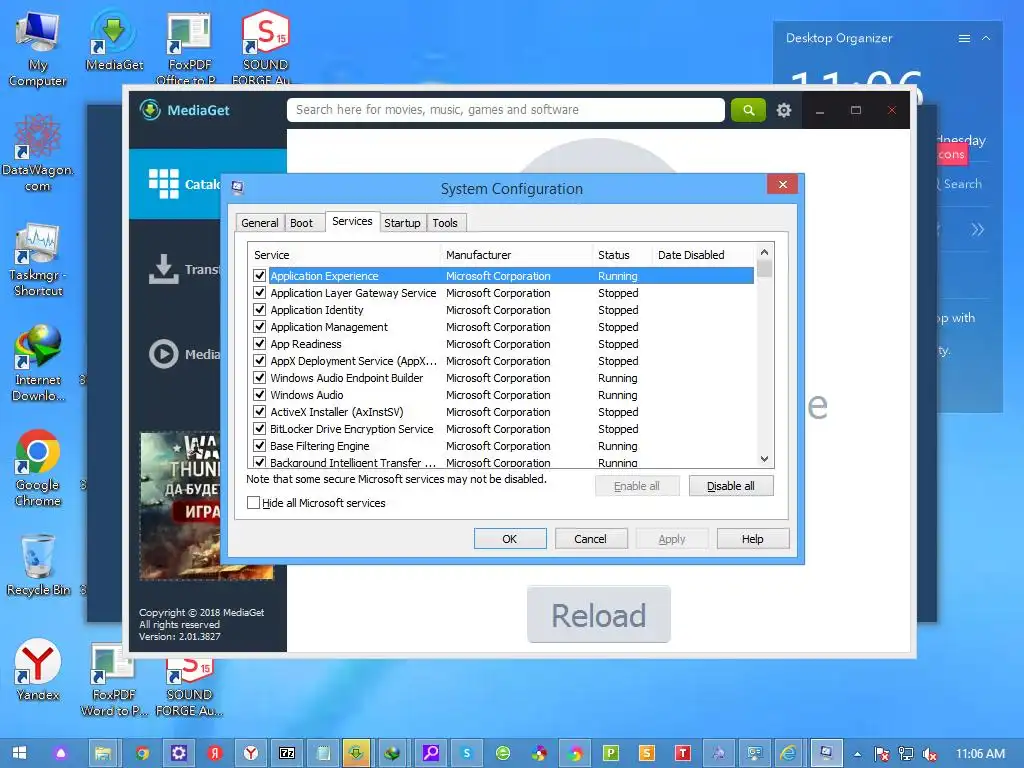Open the Windows Start button
This screenshot has width=1024, height=768.
[20, 753]
